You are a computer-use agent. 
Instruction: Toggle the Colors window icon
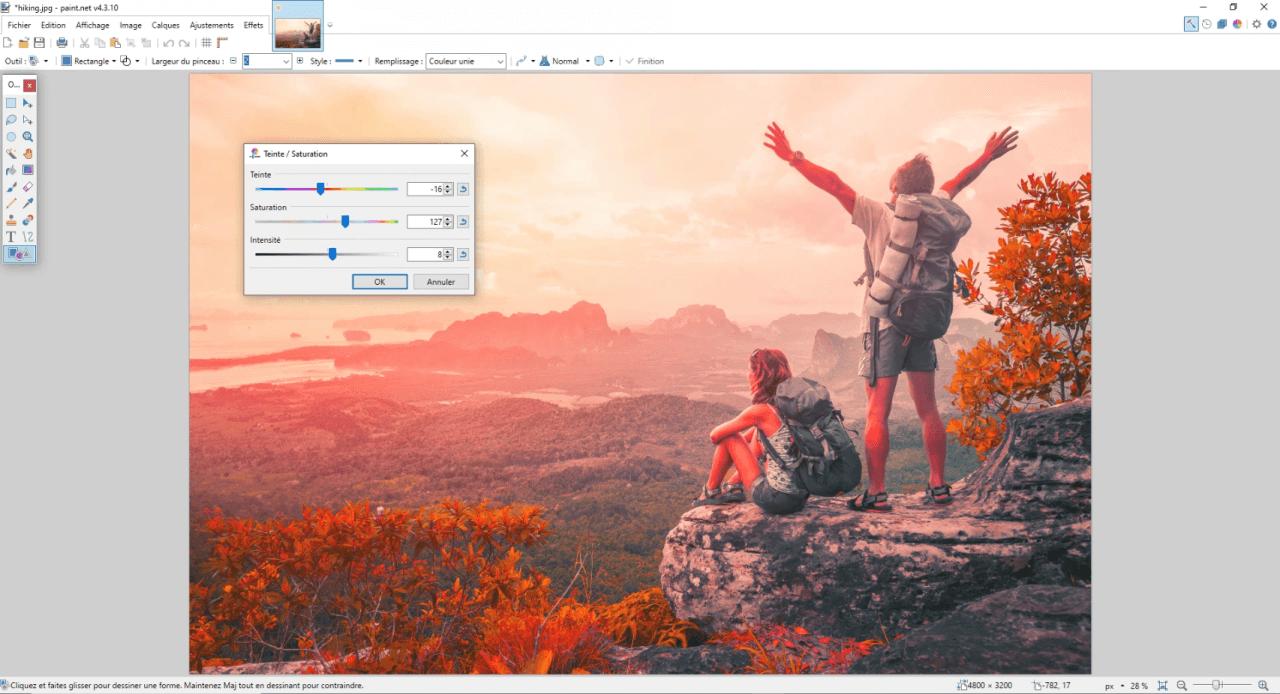[x=1237, y=24]
